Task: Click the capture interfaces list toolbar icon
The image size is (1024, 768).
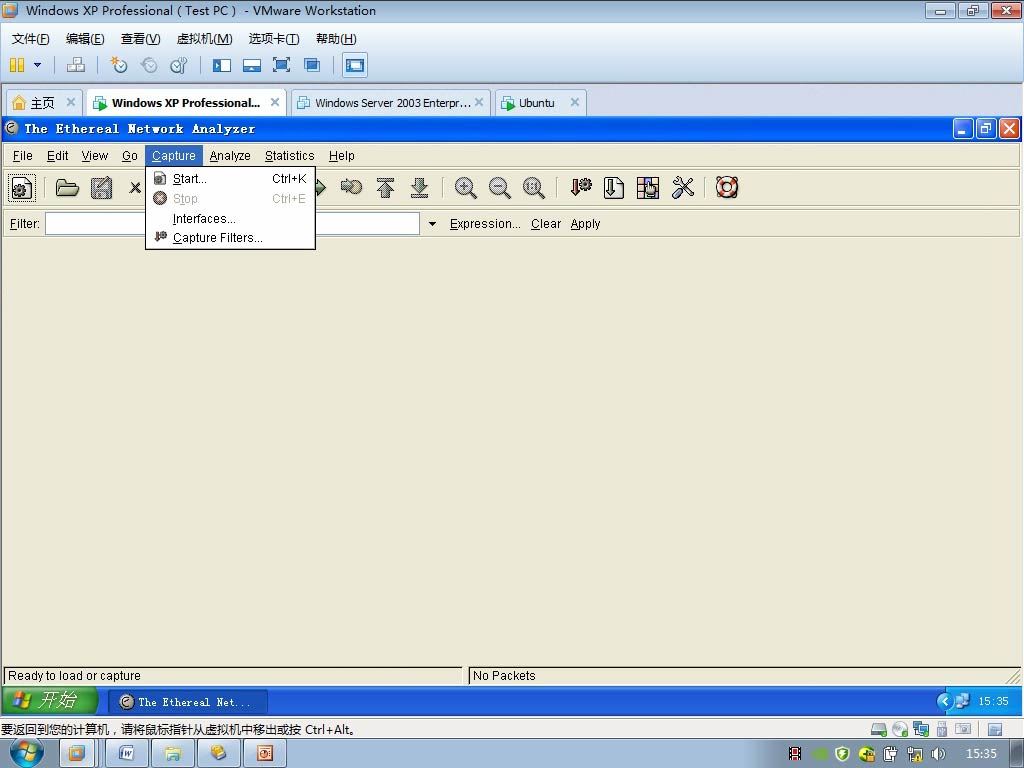Action: pos(22,188)
